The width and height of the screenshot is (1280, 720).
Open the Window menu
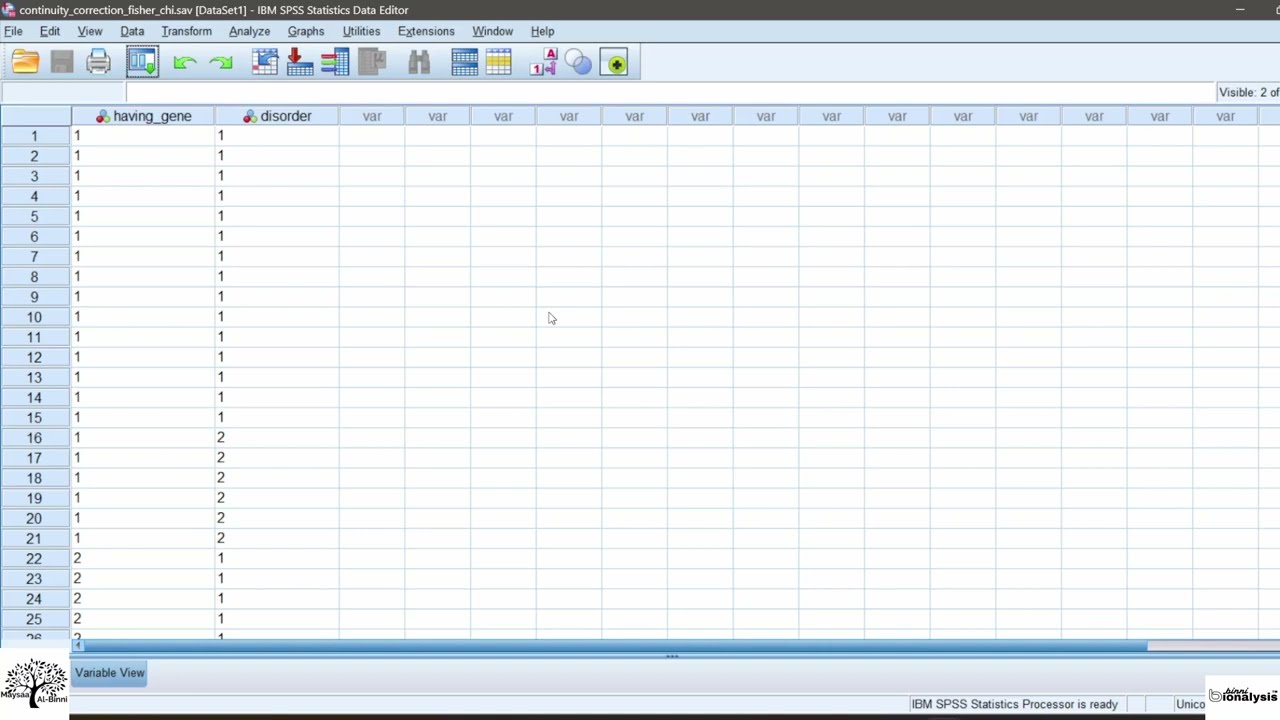[x=492, y=31]
